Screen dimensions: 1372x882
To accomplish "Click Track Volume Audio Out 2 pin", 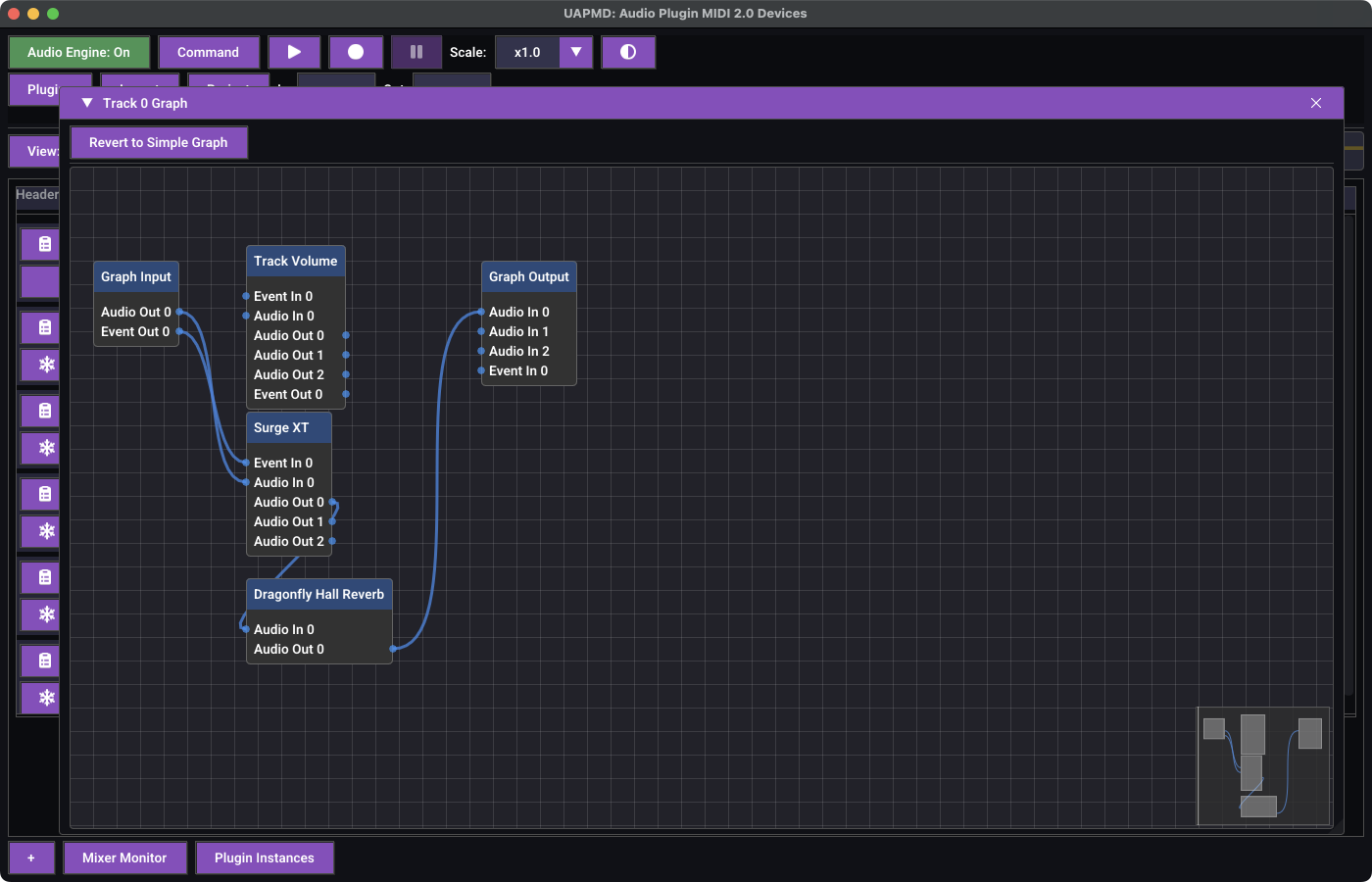I will [x=346, y=374].
